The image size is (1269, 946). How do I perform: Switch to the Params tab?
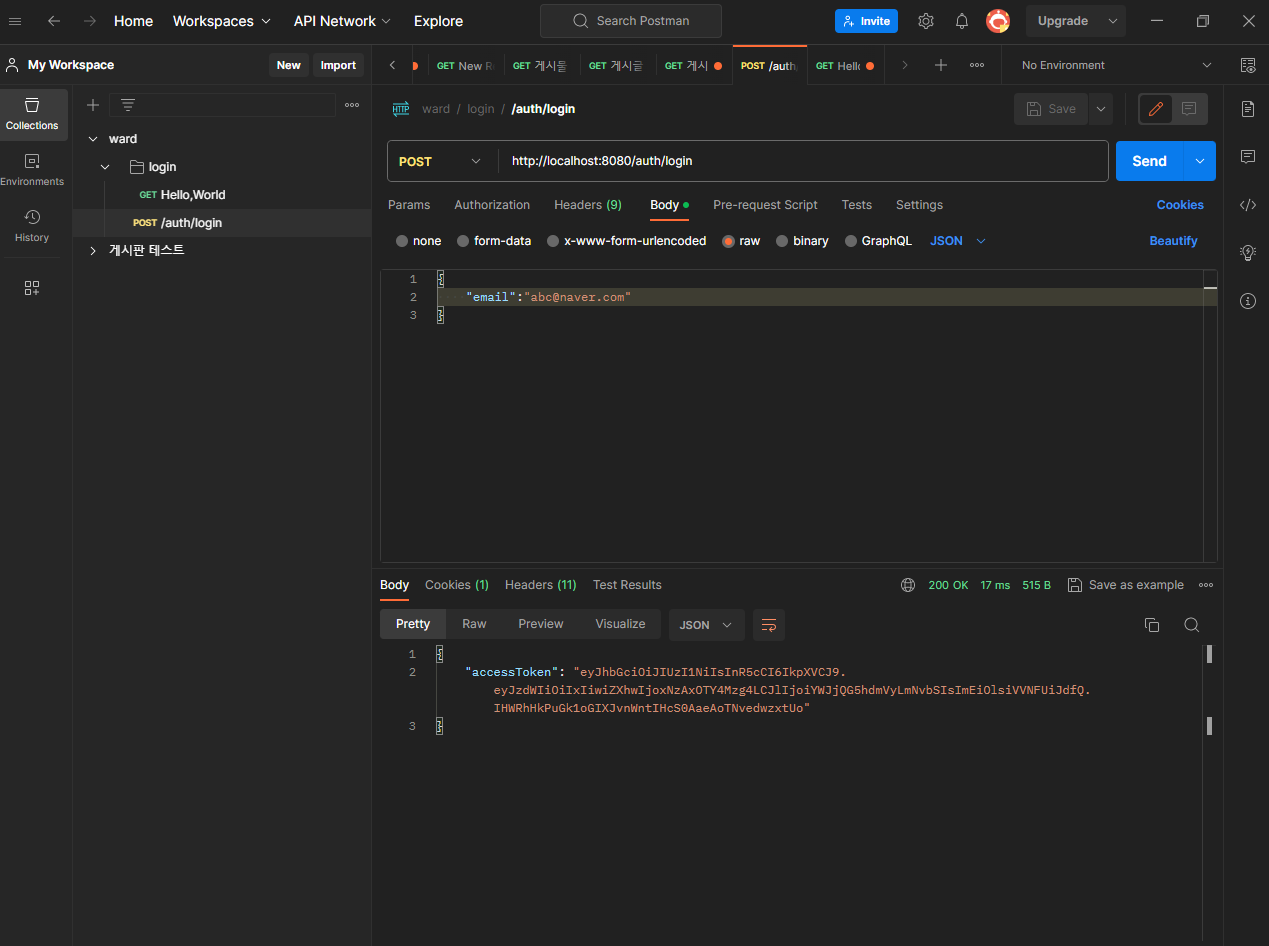[409, 205]
